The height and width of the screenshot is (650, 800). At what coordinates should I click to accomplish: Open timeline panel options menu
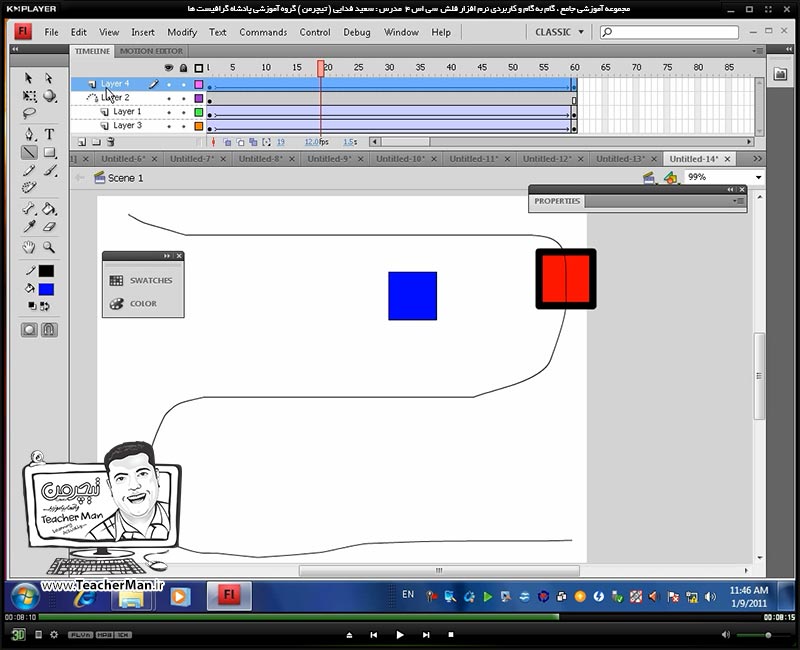[757, 51]
